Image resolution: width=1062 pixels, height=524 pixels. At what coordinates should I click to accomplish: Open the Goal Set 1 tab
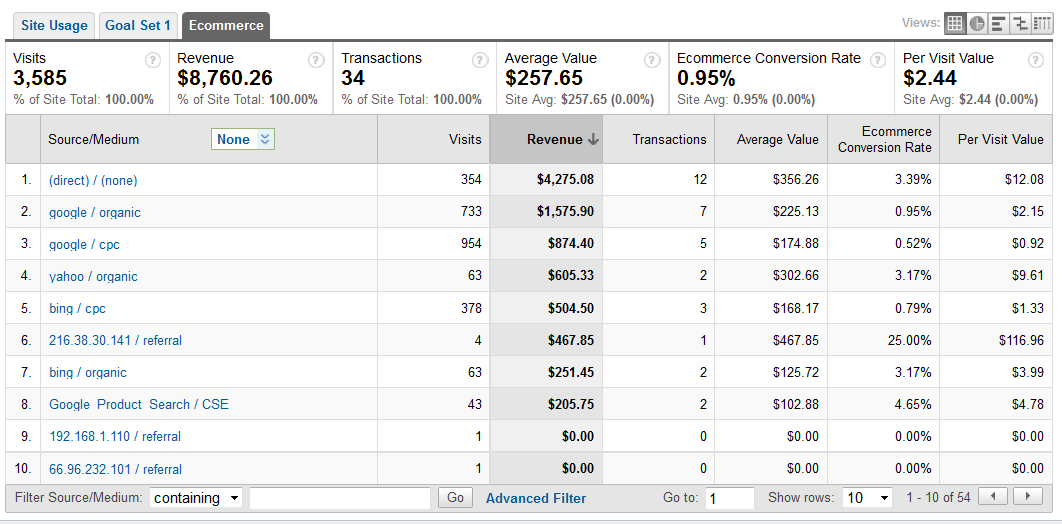tap(137, 25)
